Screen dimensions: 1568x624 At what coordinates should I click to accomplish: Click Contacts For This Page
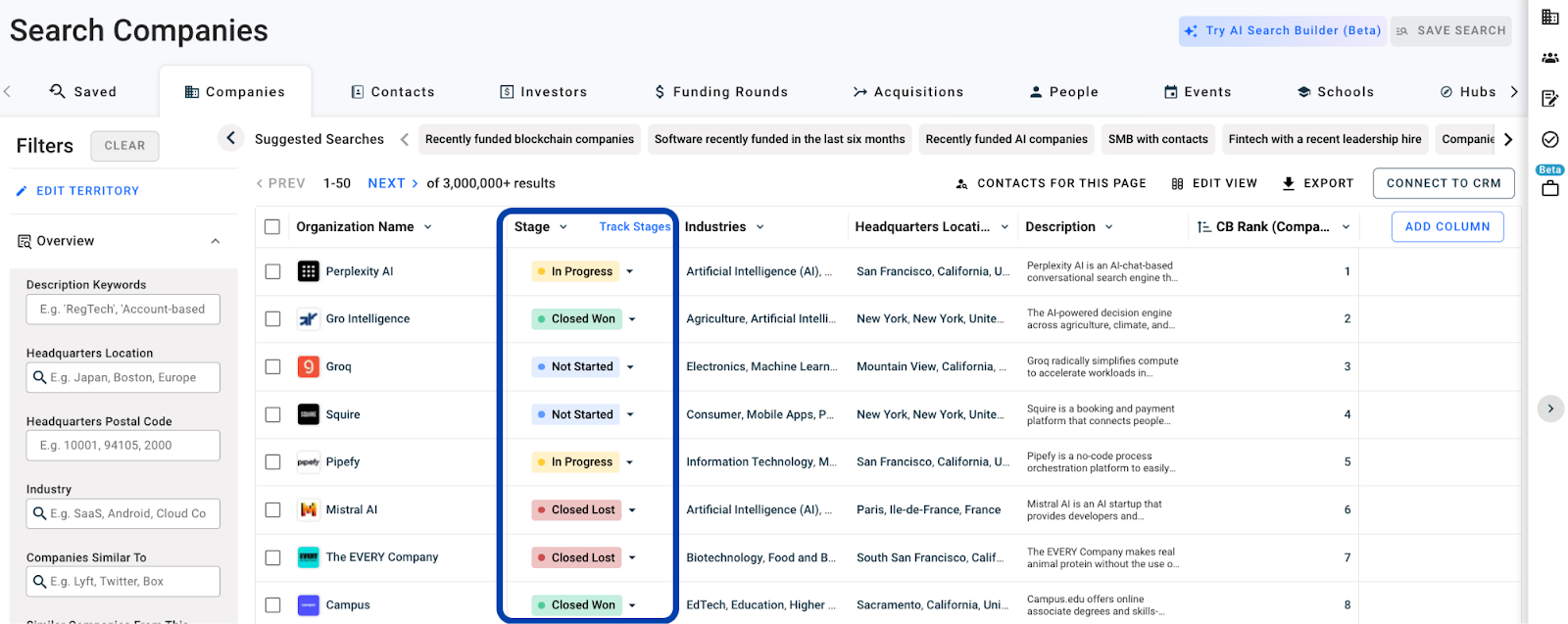(x=1051, y=183)
